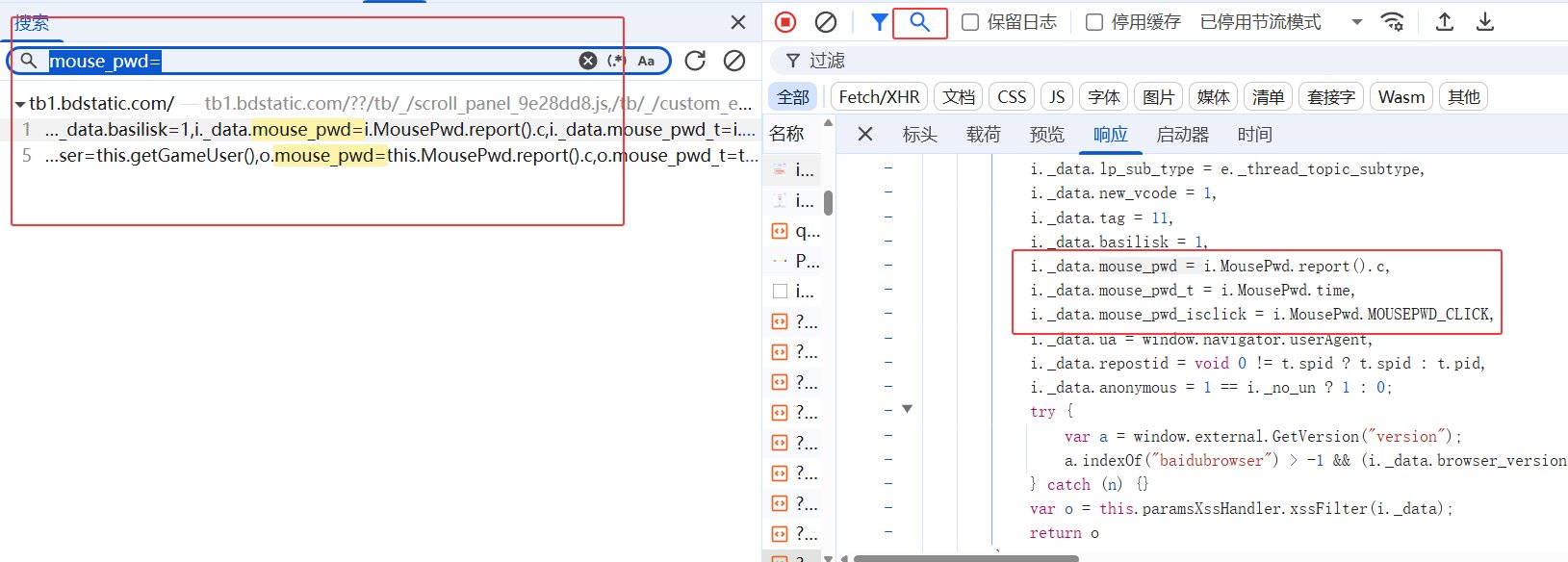This screenshot has height=562, width=1568.
Task: Close the 搜索 panel
Action: coord(738,22)
